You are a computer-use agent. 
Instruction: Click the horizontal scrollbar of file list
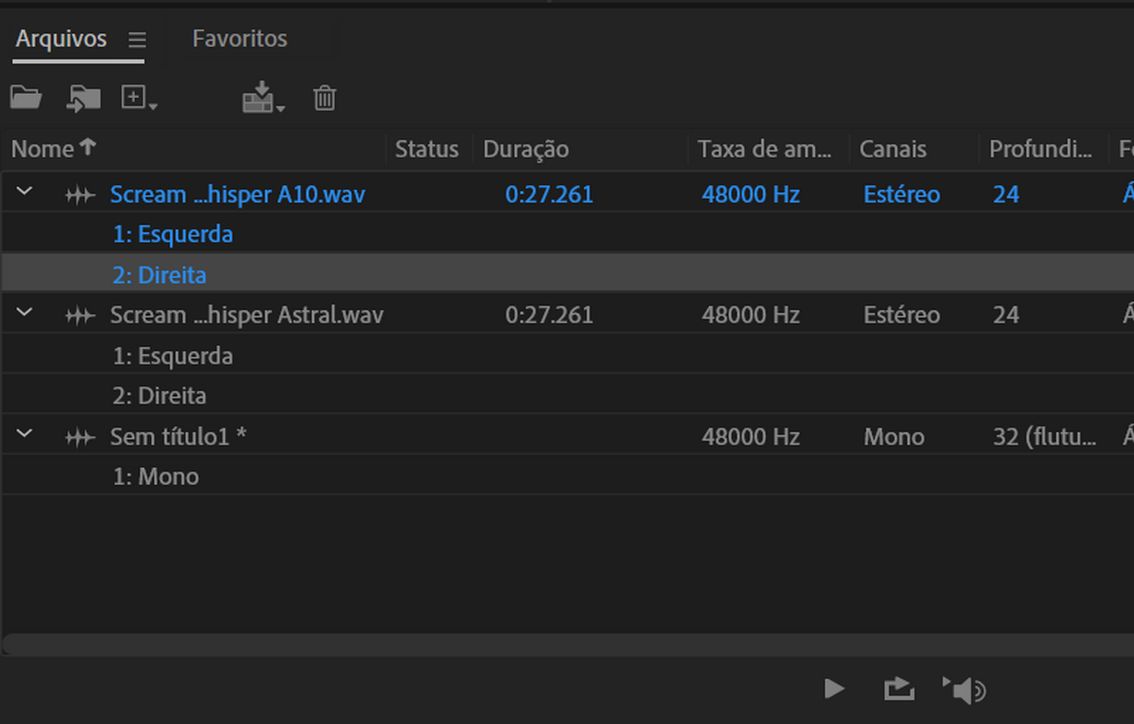568,644
